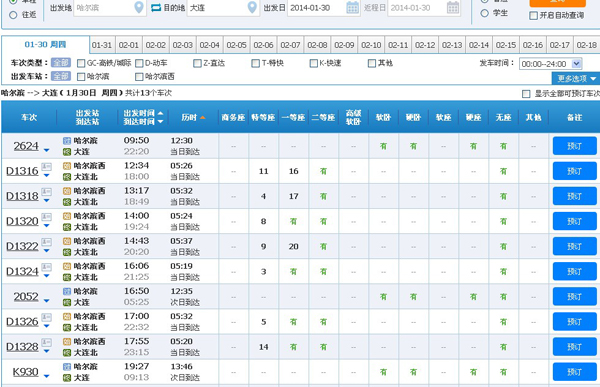Screen dimensions: 600x387
Task: Open ID card icon for D1320
Action: [x=46, y=217]
